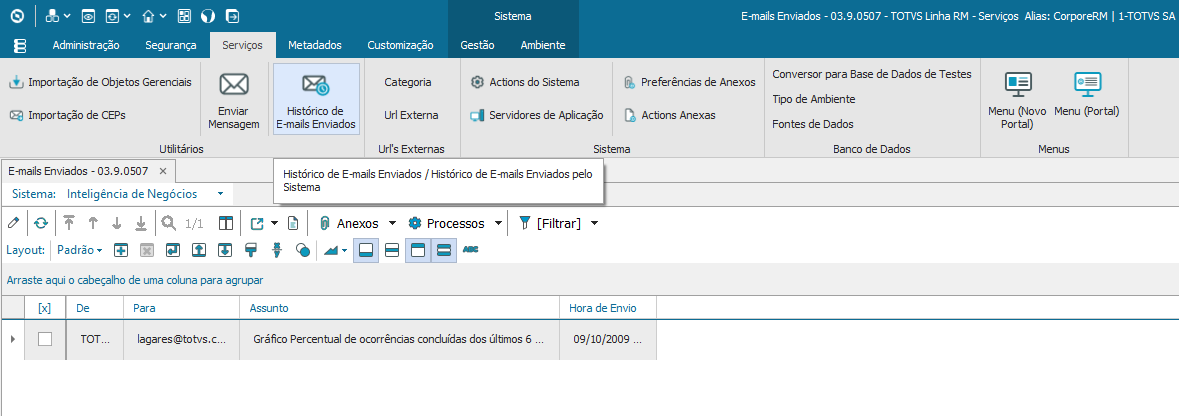
Task: Click the pencil edit icon
Action: tap(13, 223)
